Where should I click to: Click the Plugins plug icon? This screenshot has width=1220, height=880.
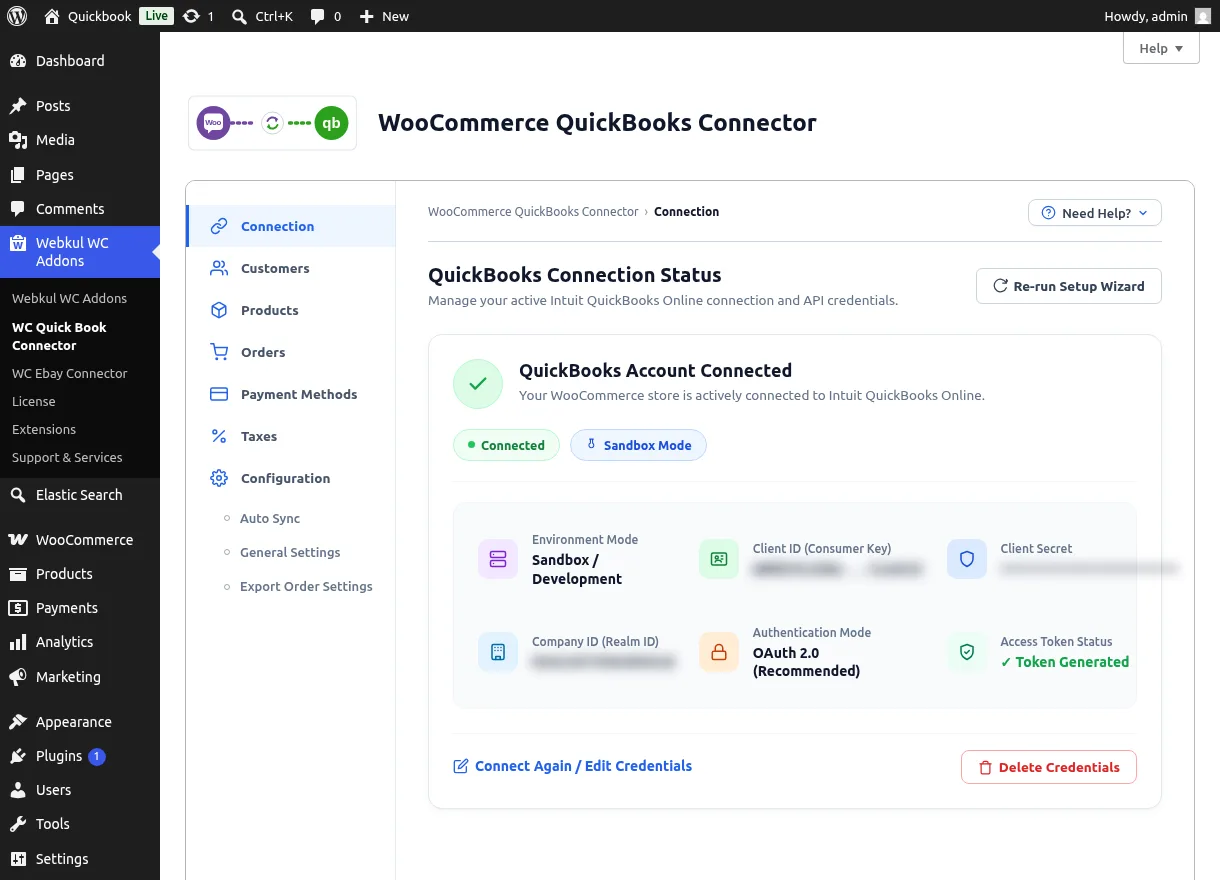(17, 756)
